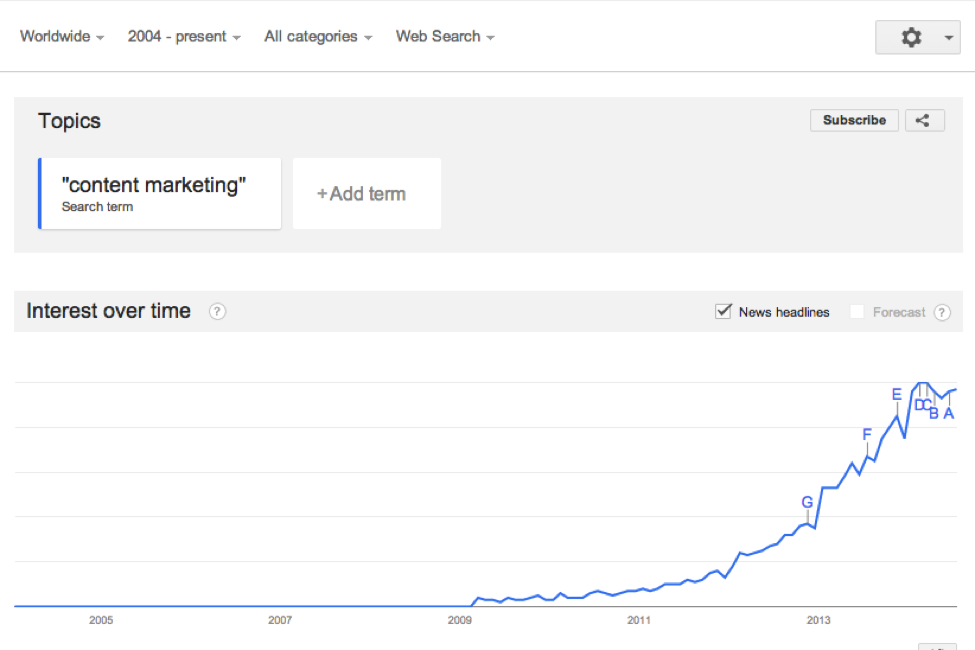The width and height of the screenshot is (975, 650).
Task: Select the "content marketing" search term card
Action: coord(160,193)
